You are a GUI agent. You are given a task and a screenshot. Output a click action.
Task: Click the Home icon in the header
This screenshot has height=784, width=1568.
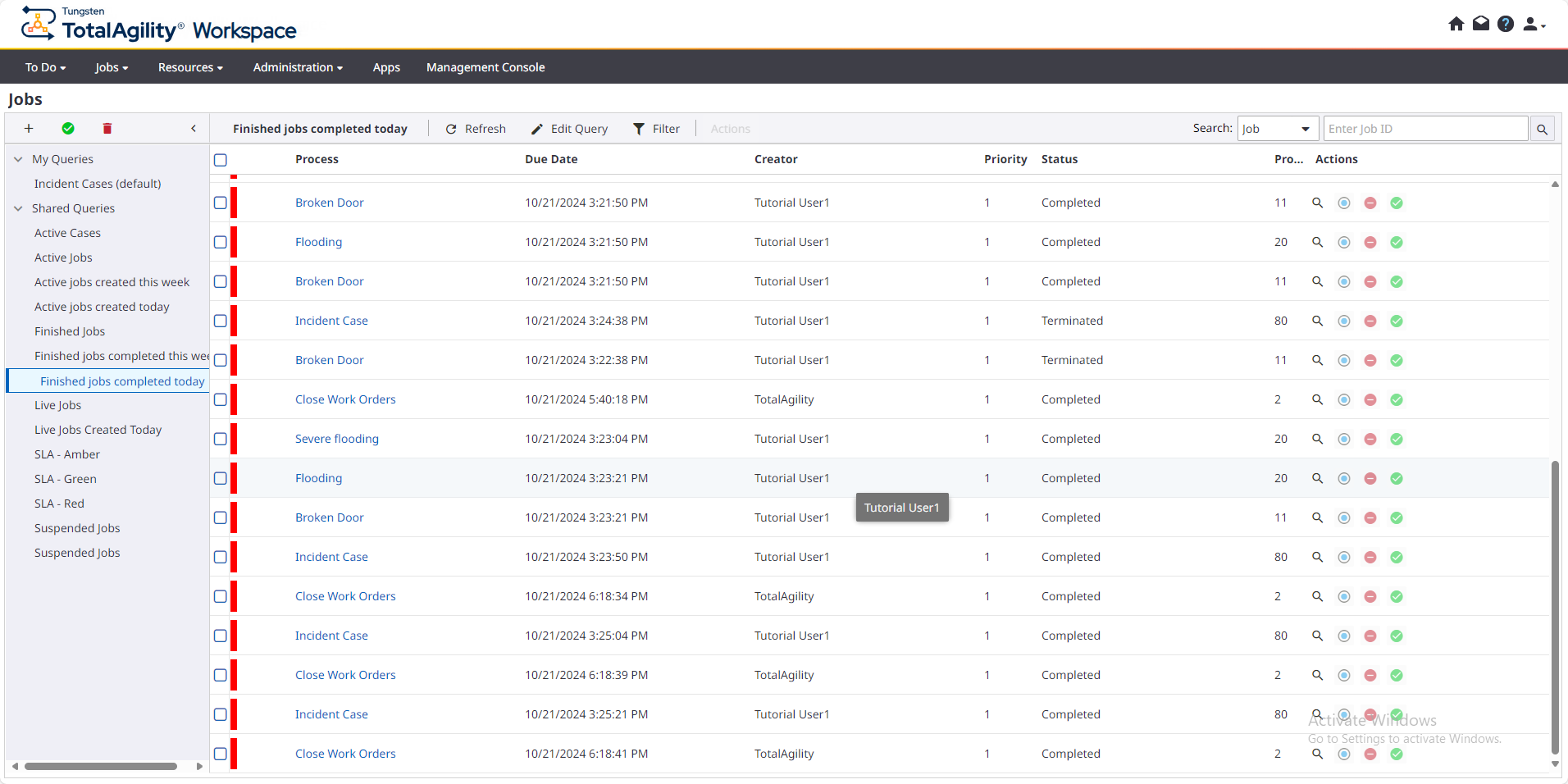point(1456,24)
